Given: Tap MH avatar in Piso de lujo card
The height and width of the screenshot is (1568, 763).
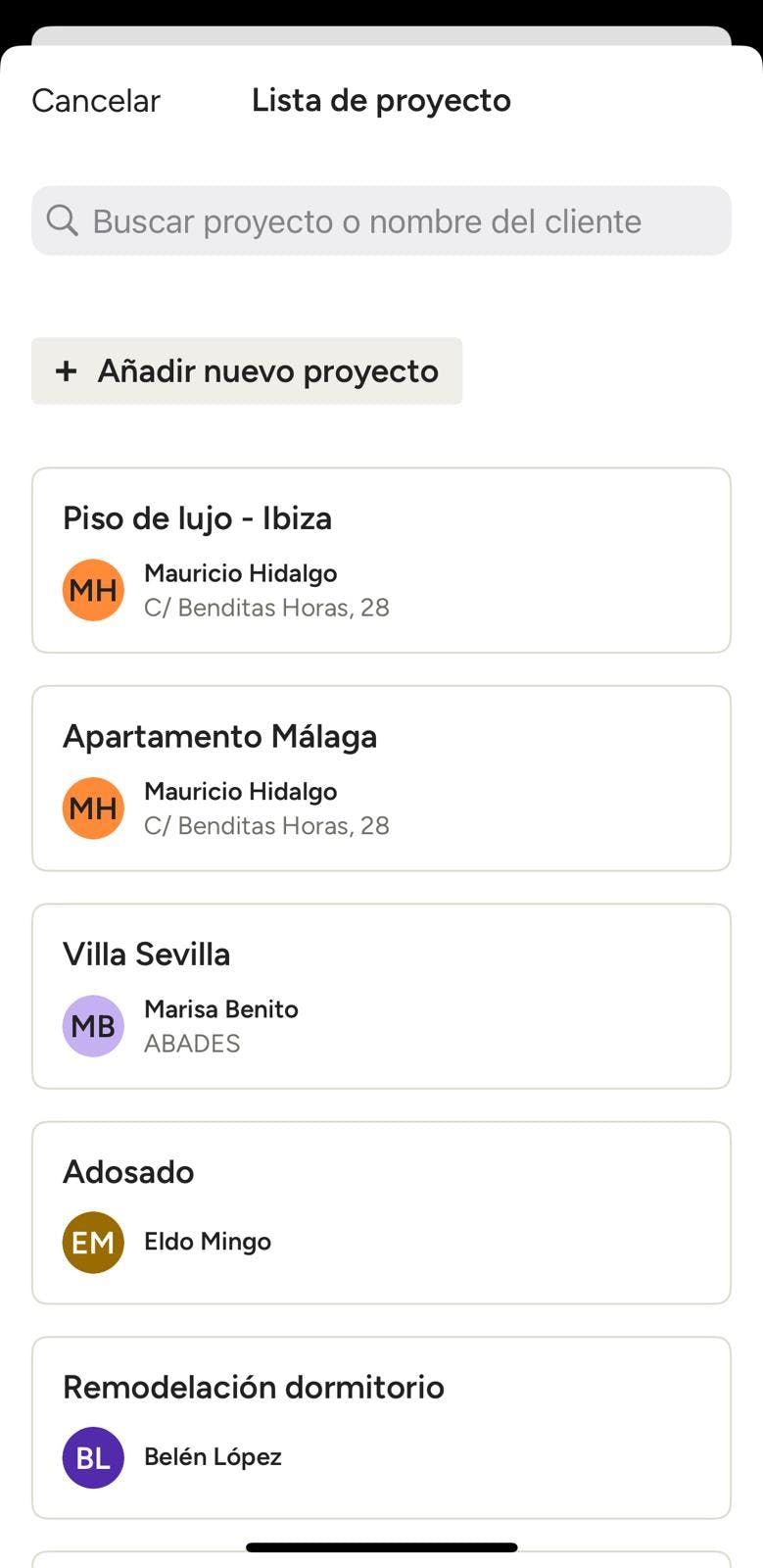Looking at the screenshot, I should tap(93, 590).
